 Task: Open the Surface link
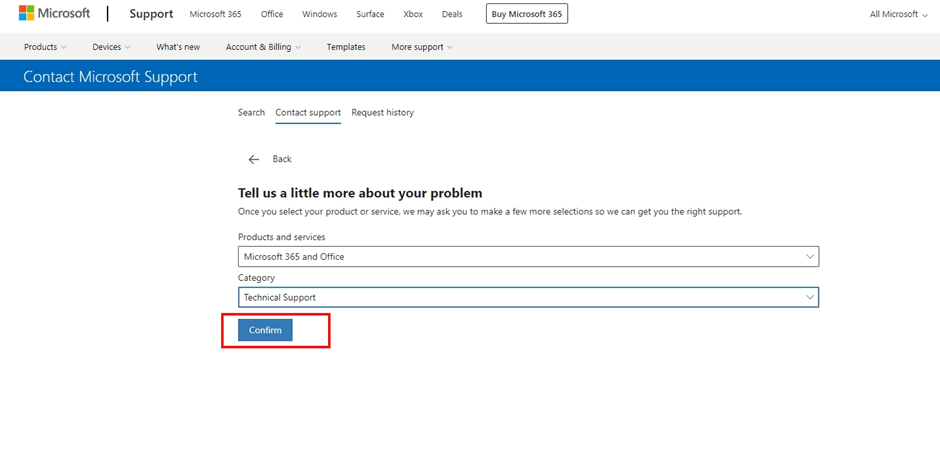(370, 14)
